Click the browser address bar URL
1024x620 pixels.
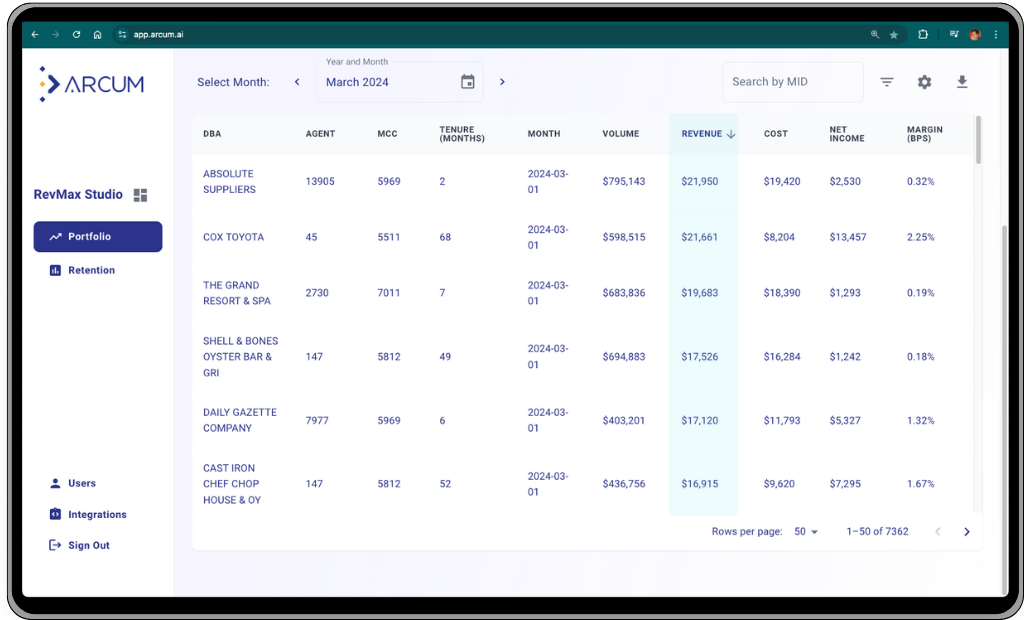[158, 35]
